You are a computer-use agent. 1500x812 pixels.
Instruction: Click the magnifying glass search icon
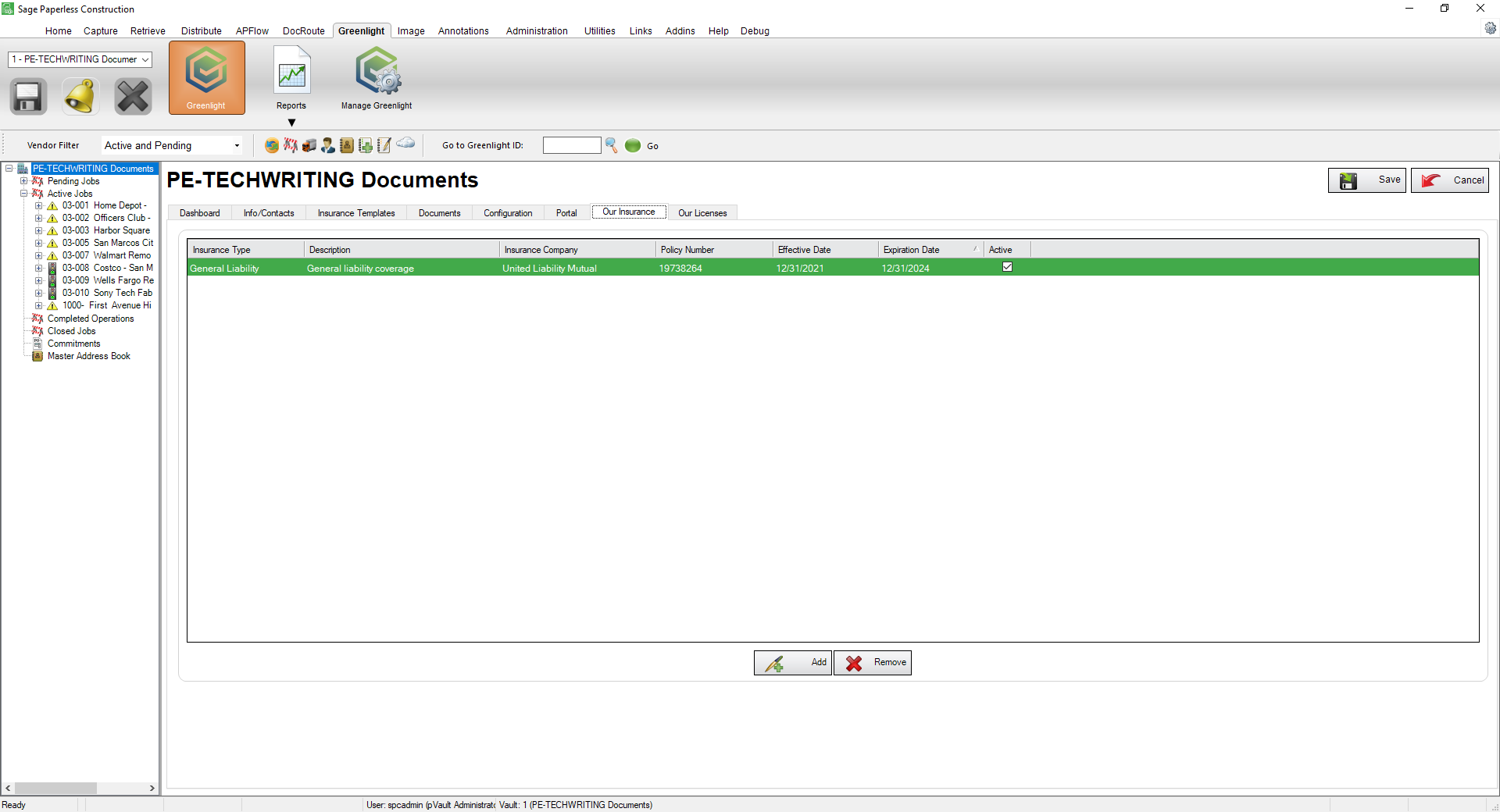coord(611,145)
